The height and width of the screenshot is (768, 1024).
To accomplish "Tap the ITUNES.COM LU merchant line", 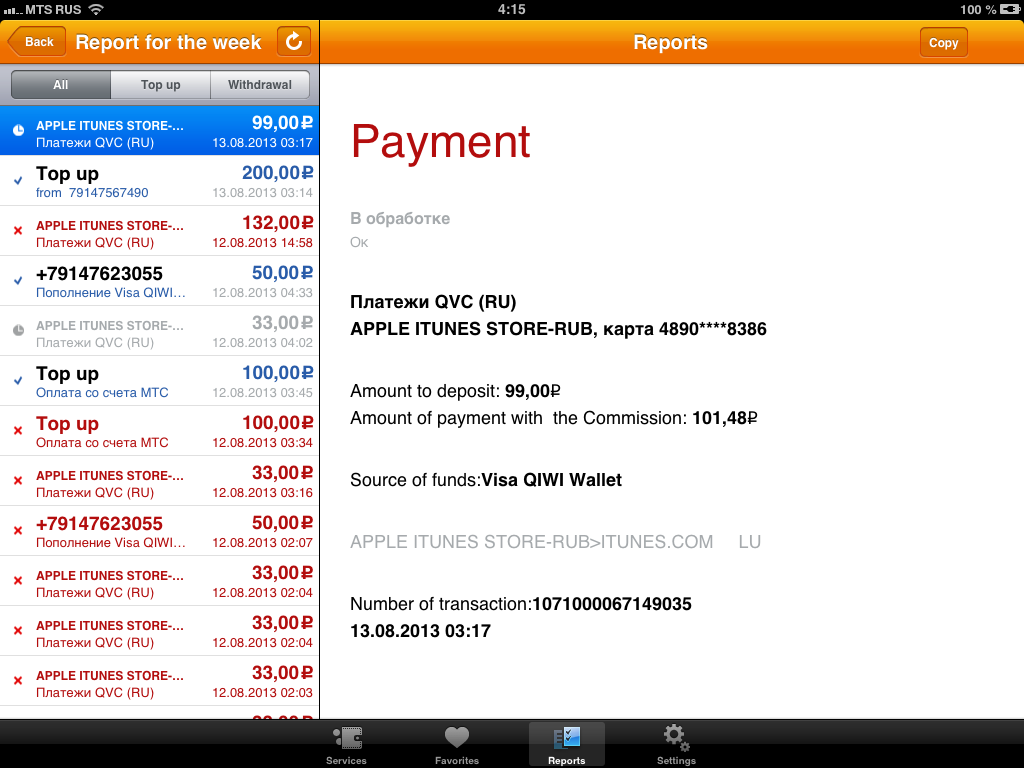I will (556, 542).
